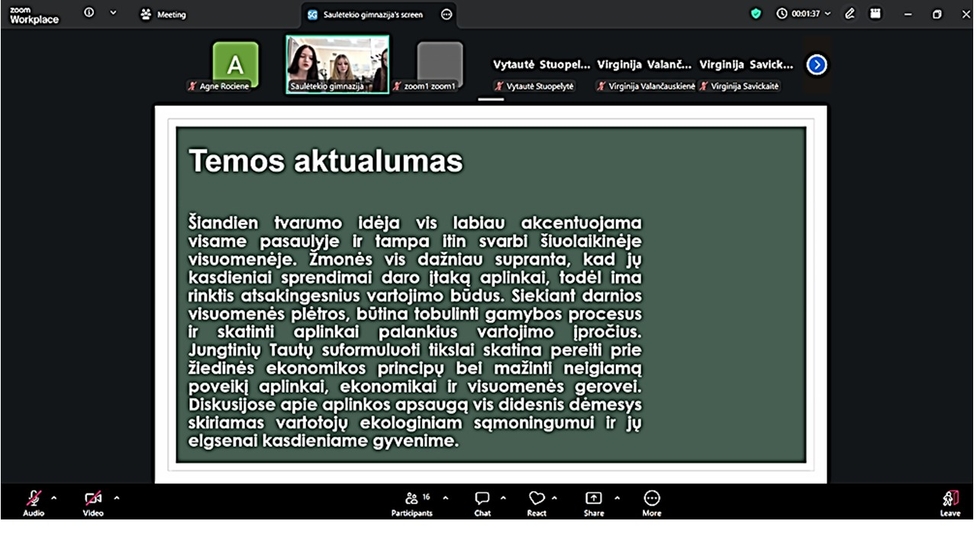
Task: Click the meeting info icon beside Zoom Workplace
Action: [89, 13]
